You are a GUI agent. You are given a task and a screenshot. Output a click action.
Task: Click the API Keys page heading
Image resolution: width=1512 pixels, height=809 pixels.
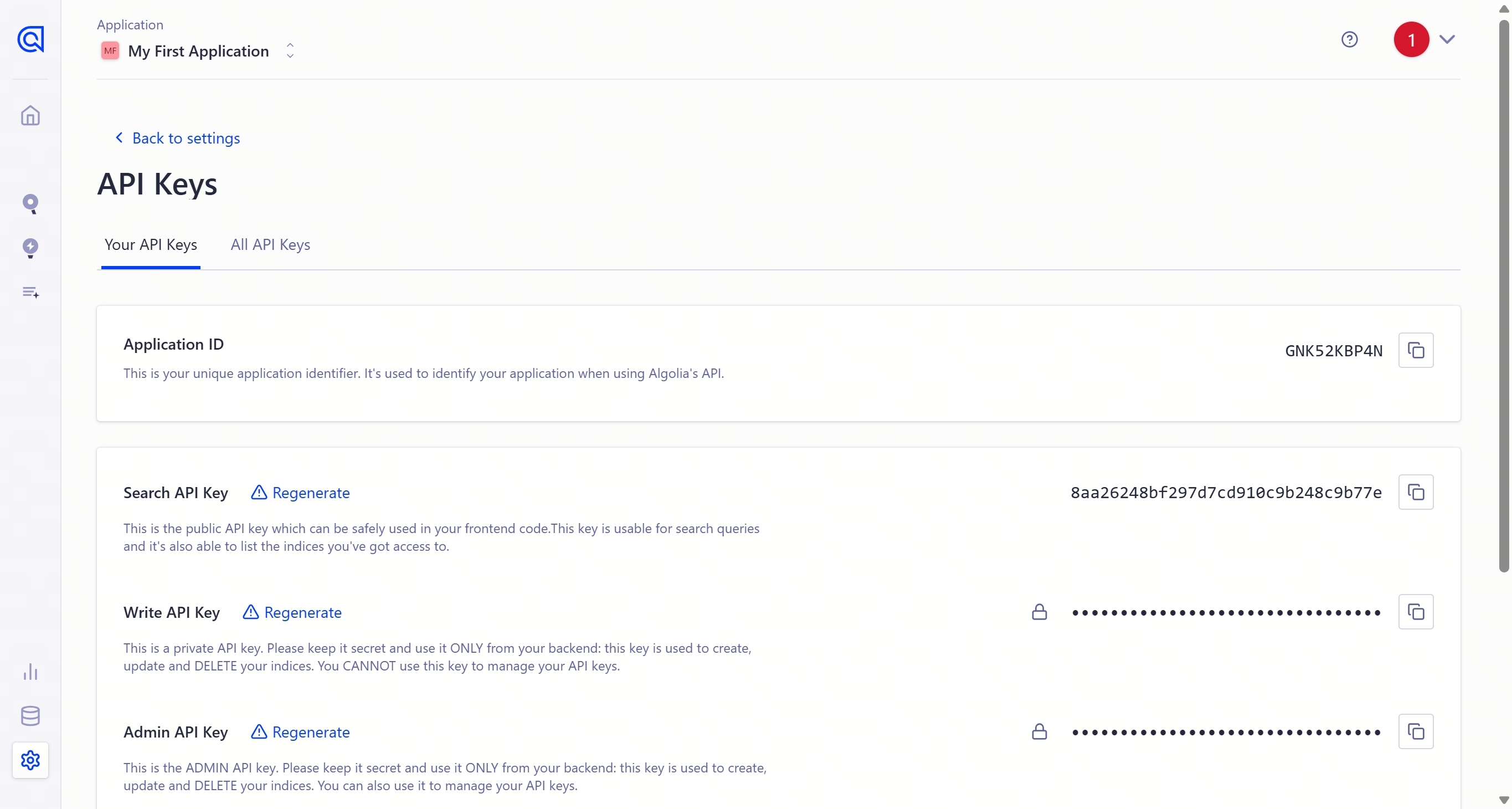pos(157,185)
